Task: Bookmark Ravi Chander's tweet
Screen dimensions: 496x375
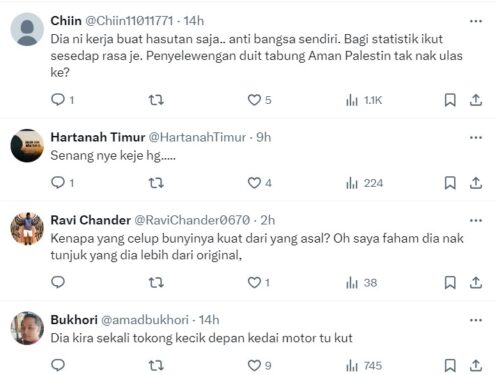Action: pyautogui.click(x=450, y=283)
